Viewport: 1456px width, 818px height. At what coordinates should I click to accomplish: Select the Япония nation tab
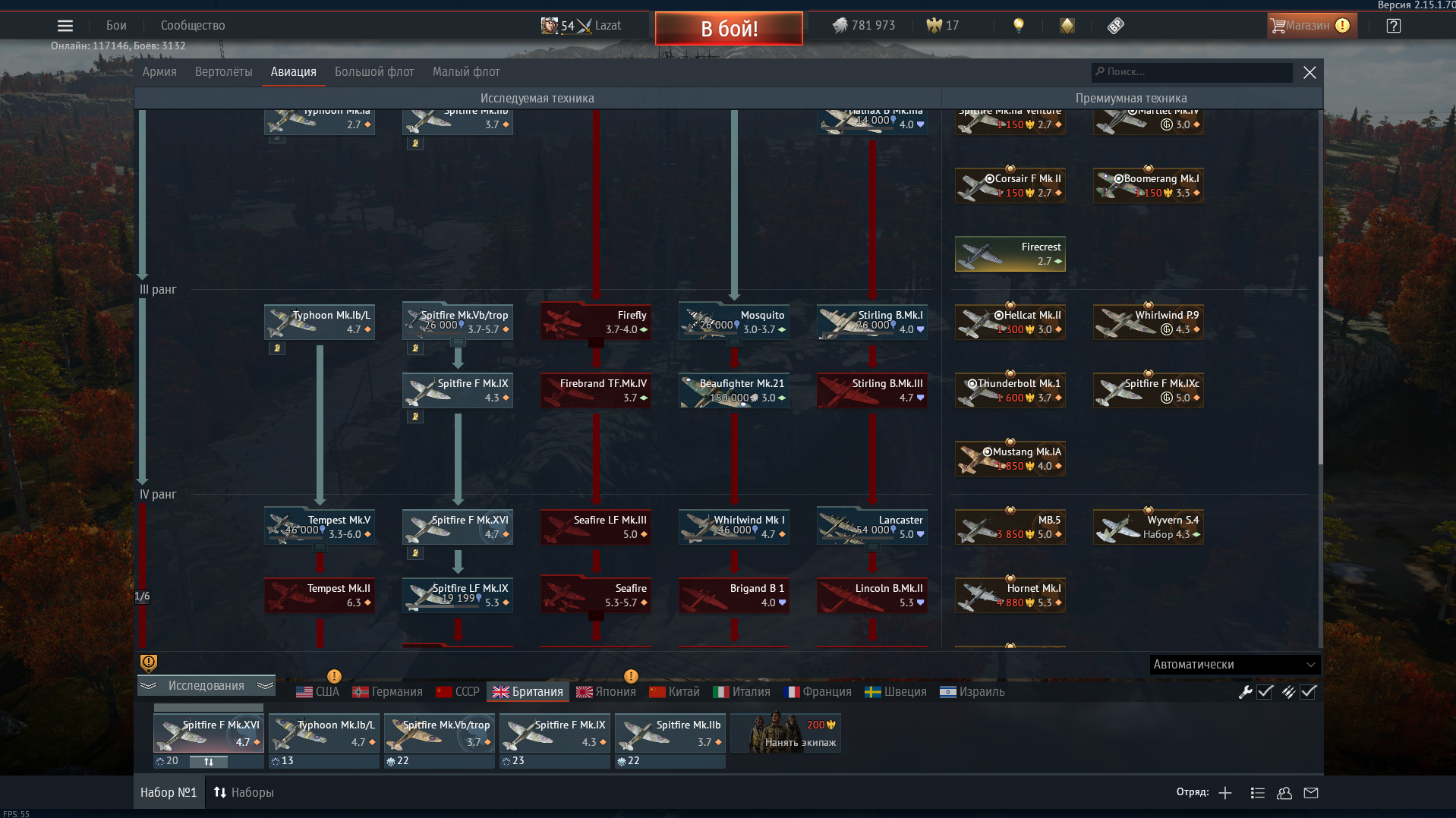coord(606,692)
